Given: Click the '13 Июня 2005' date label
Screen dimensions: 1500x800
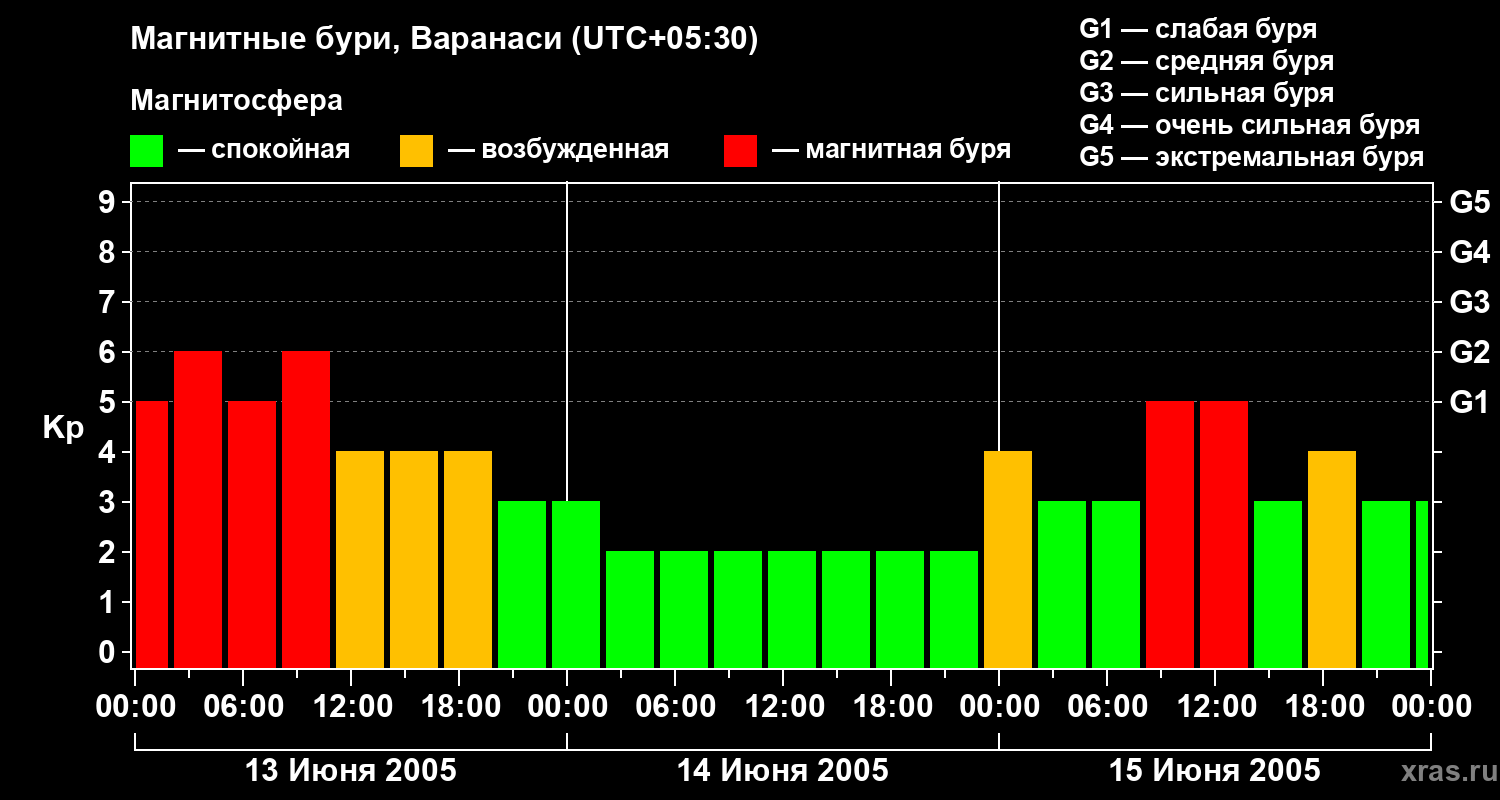Looking at the screenshot, I should pyautogui.click(x=351, y=771).
